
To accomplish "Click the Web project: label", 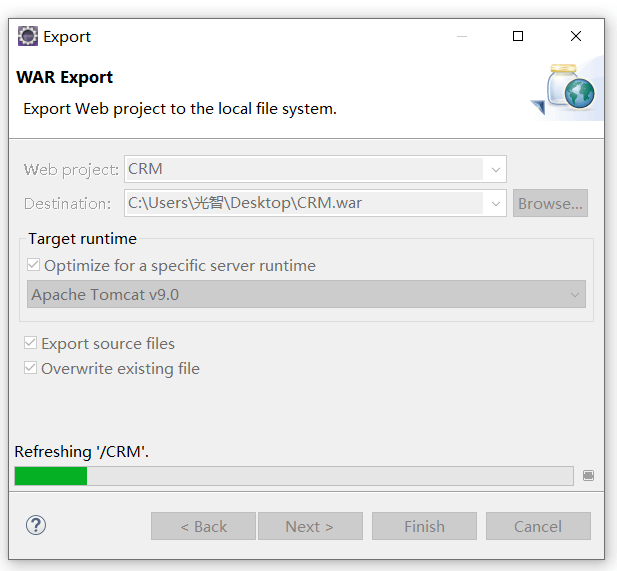I will tap(71, 170).
